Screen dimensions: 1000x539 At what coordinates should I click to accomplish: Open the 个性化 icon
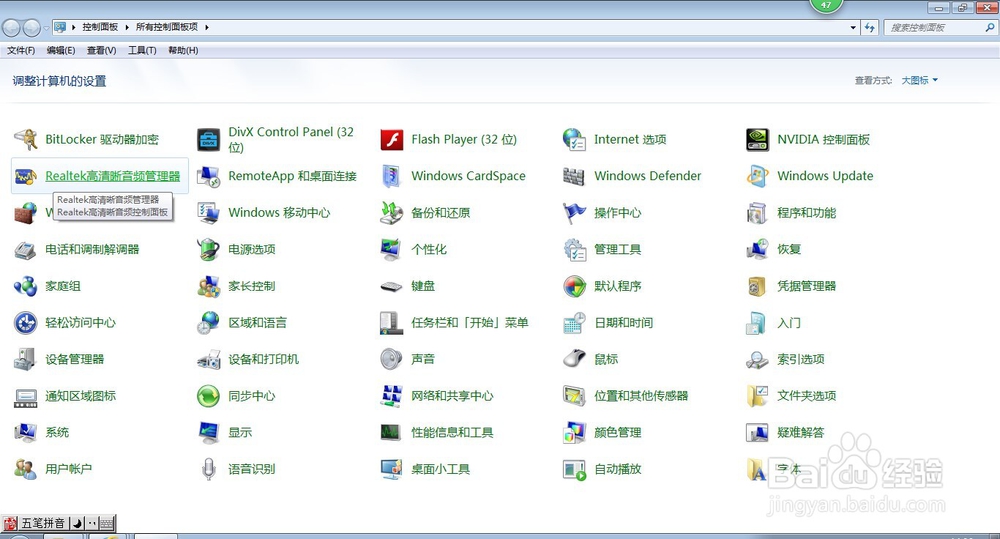click(x=392, y=249)
